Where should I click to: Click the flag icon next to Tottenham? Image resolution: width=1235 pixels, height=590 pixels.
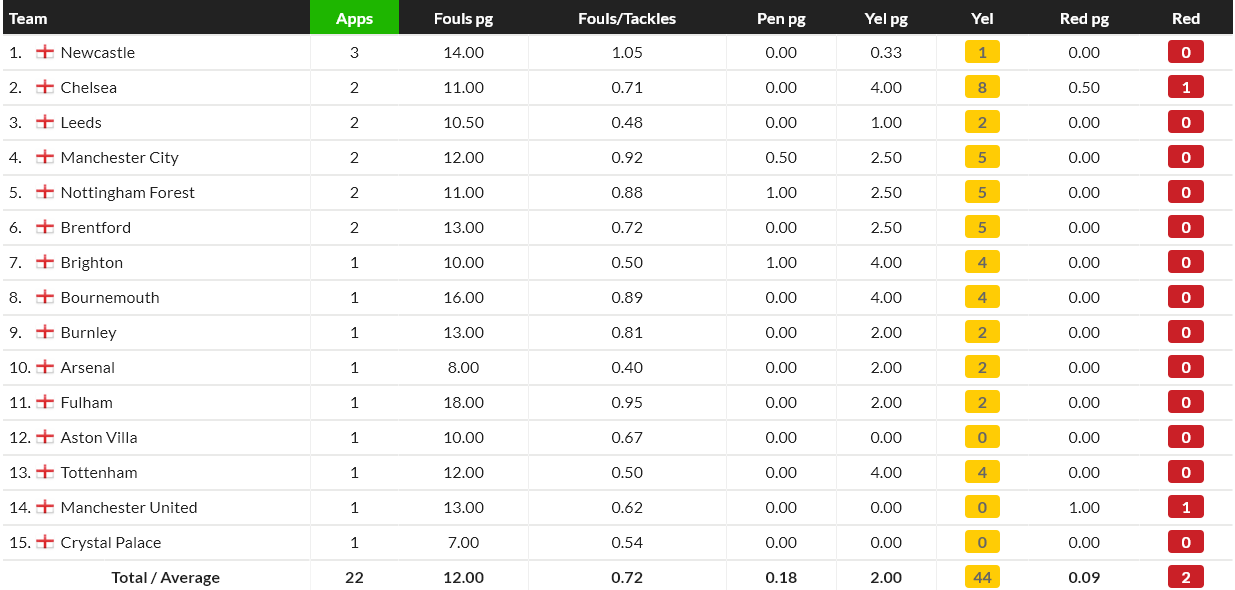tap(45, 472)
